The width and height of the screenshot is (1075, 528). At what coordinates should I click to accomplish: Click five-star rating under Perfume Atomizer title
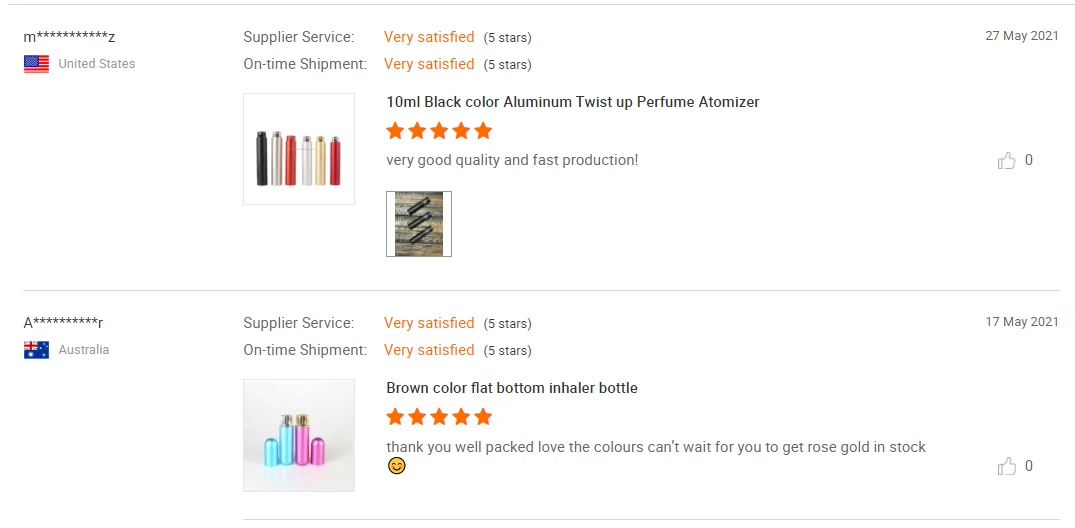[439, 131]
